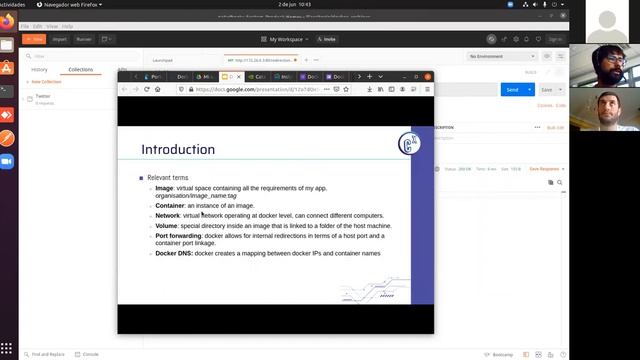List all Firefox tabs chevron

coord(380,76)
